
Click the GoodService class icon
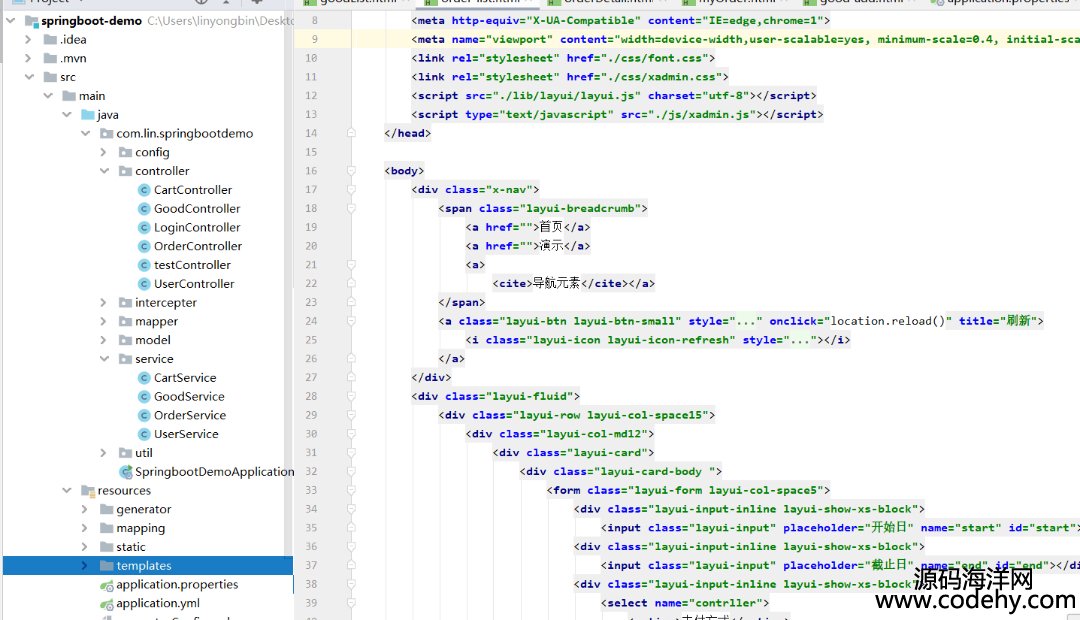tap(144, 397)
